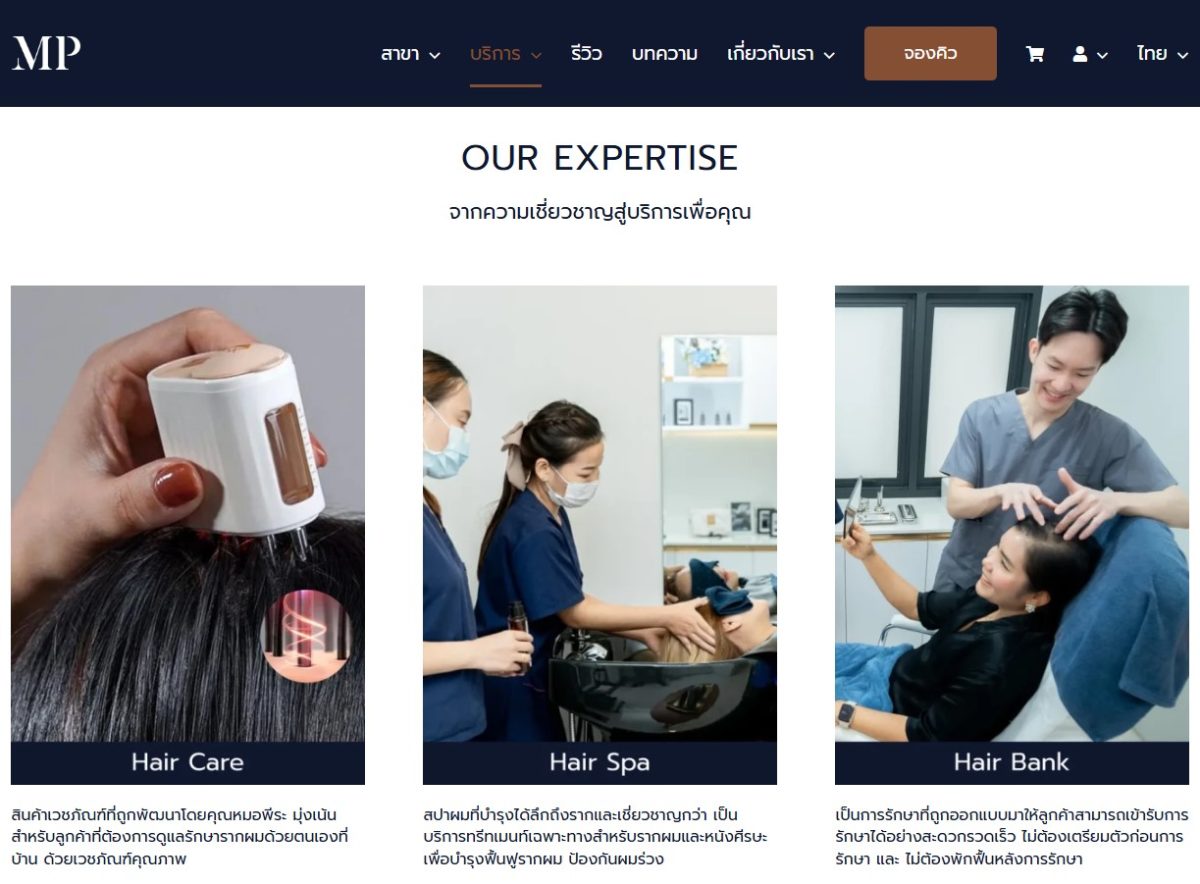Expand the บริการ services dropdown
The image size is (1200, 884).
point(506,54)
